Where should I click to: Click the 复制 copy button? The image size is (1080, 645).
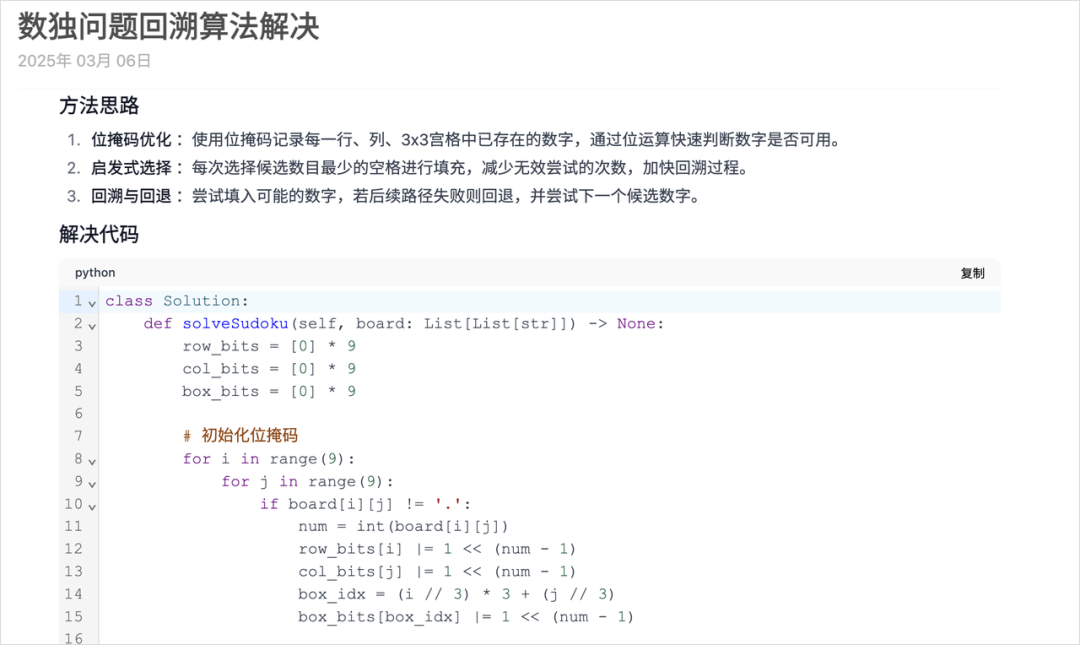tap(972, 274)
